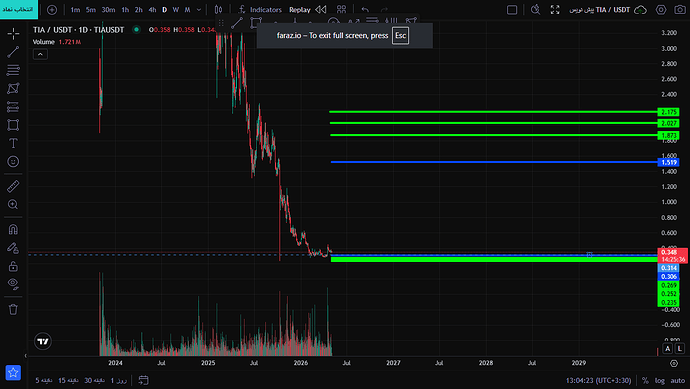Open the layout setup square icon

coord(512,10)
